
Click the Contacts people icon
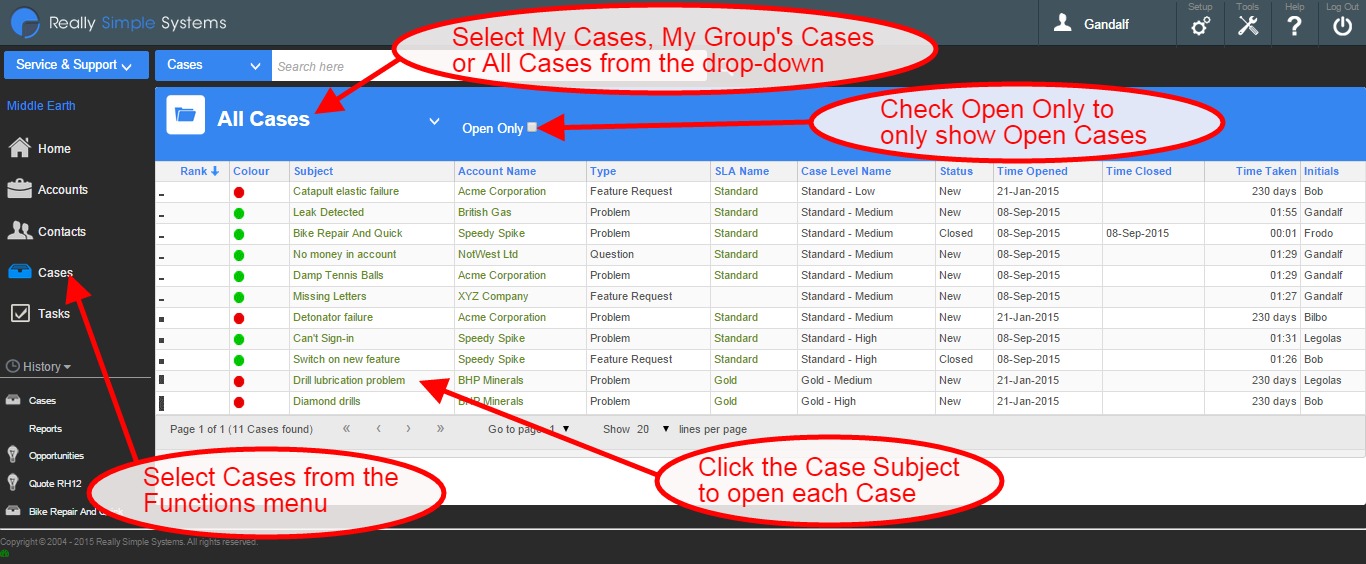tap(19, 231)
